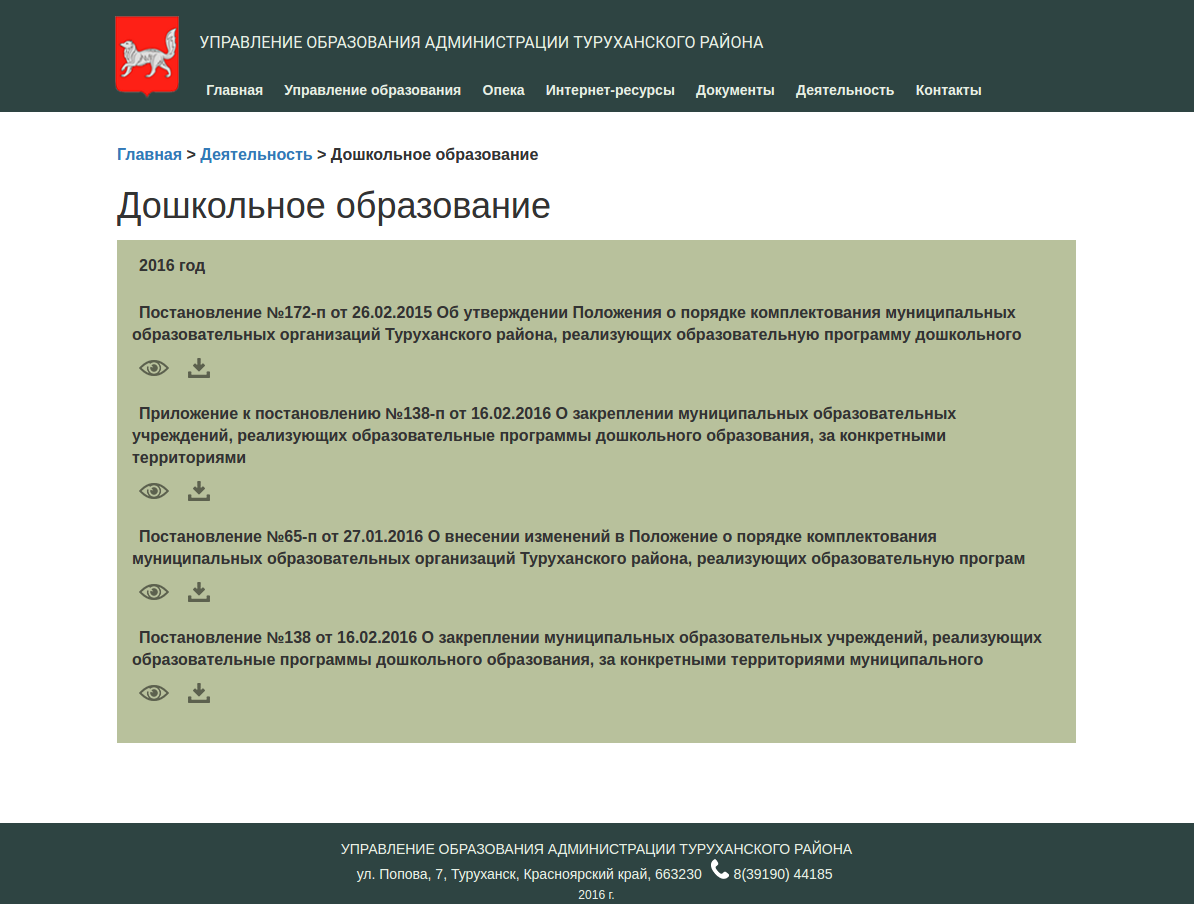This screenshot has width=1194, height=904.
Task: View Постановление №65-п with eye icon
Action: tap(154, 592)
